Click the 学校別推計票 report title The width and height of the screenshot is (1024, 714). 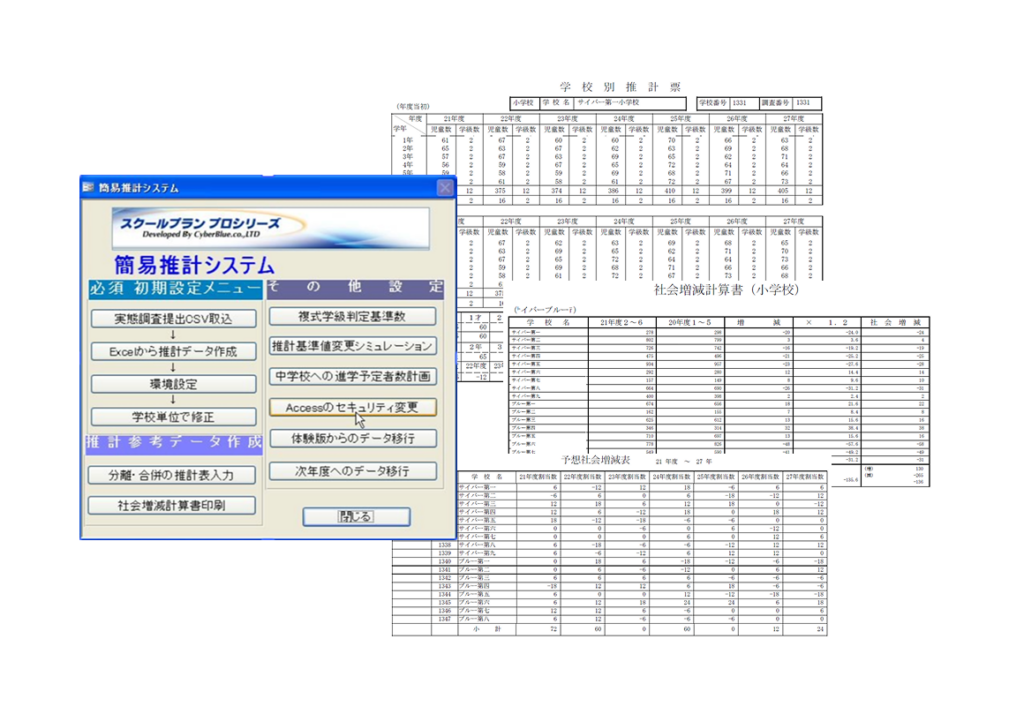620,87
